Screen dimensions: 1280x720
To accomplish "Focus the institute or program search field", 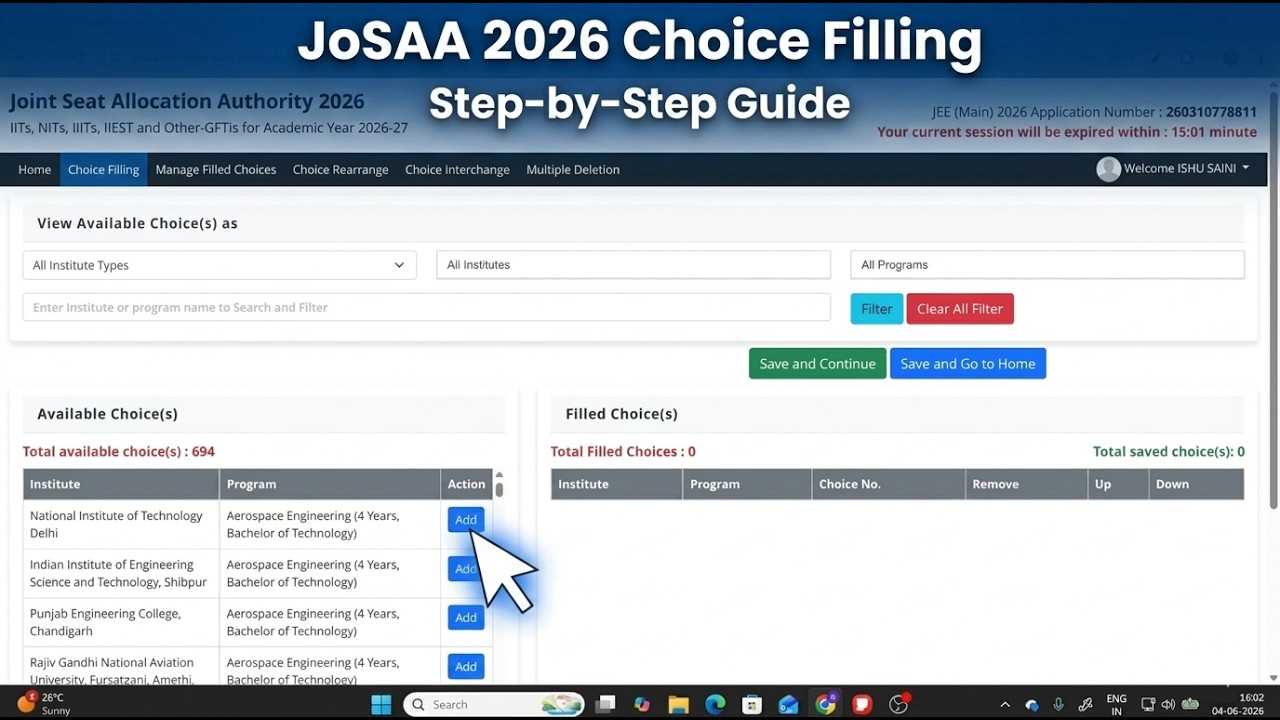I will 427,307.
